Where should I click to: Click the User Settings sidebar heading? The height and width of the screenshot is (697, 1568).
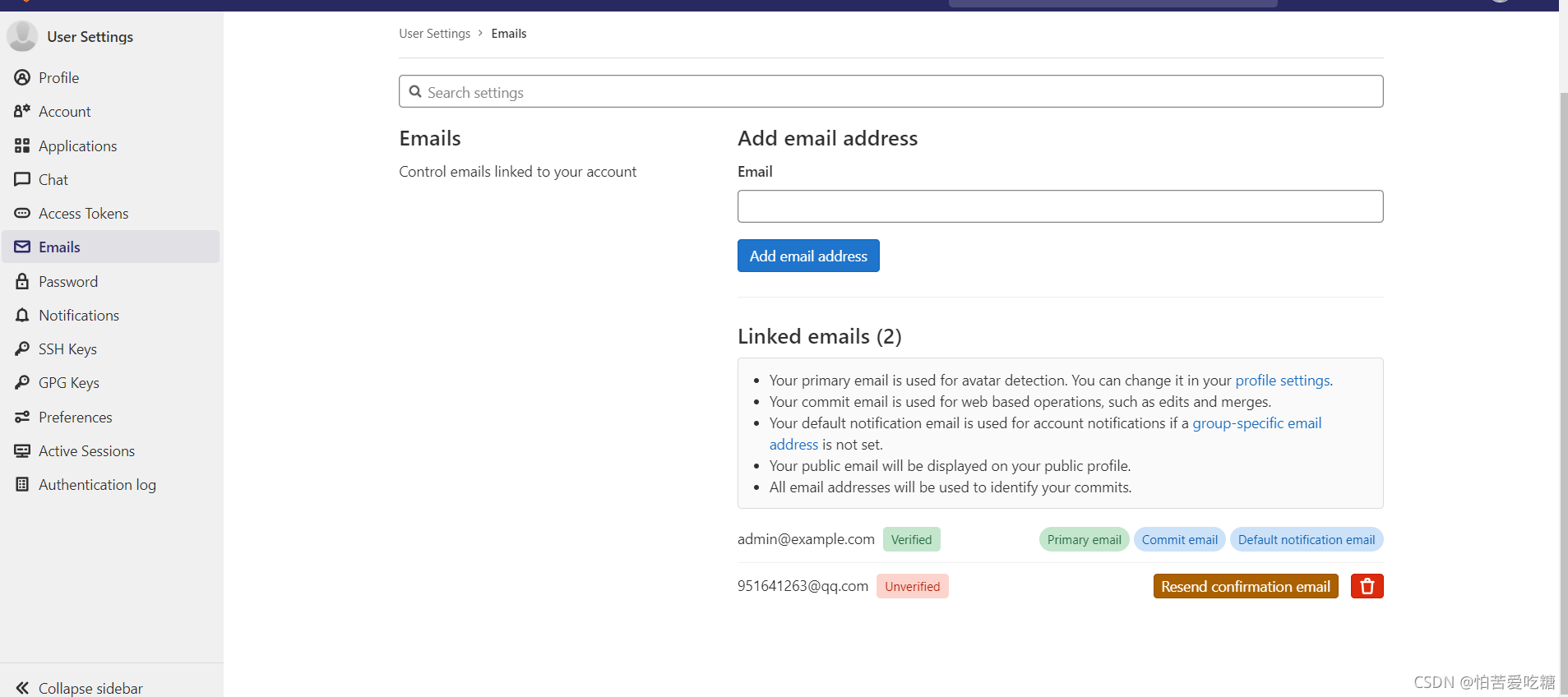click(90, 37)
